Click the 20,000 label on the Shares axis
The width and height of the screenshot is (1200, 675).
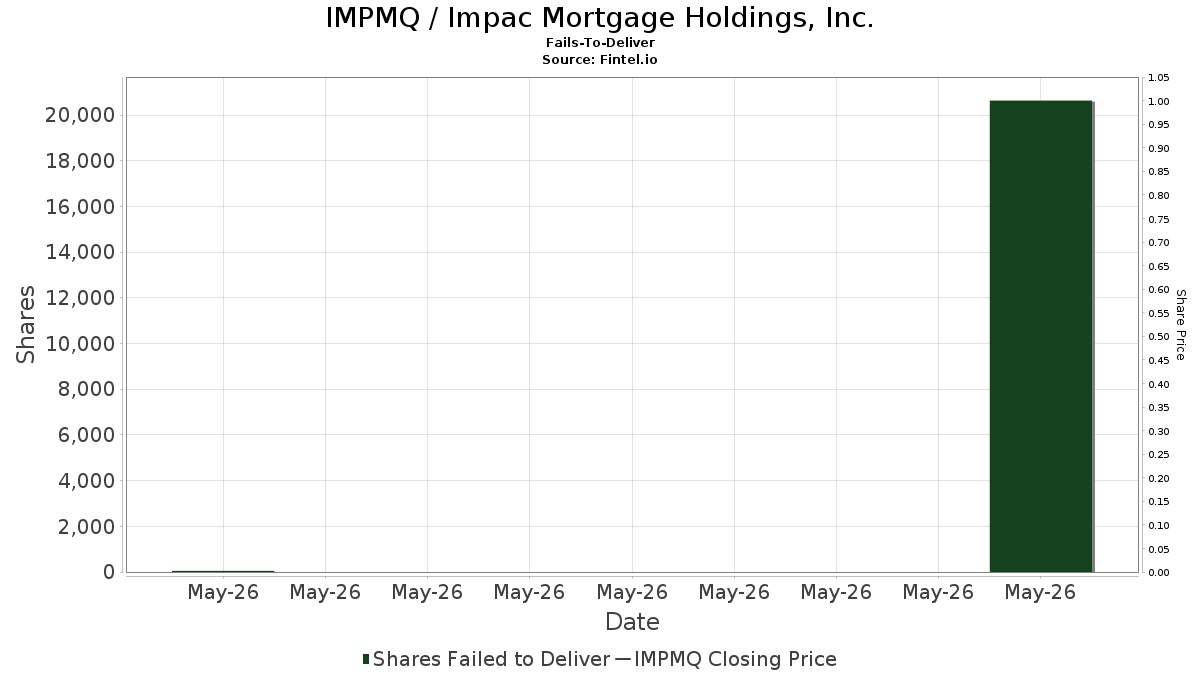click(78, 115)
